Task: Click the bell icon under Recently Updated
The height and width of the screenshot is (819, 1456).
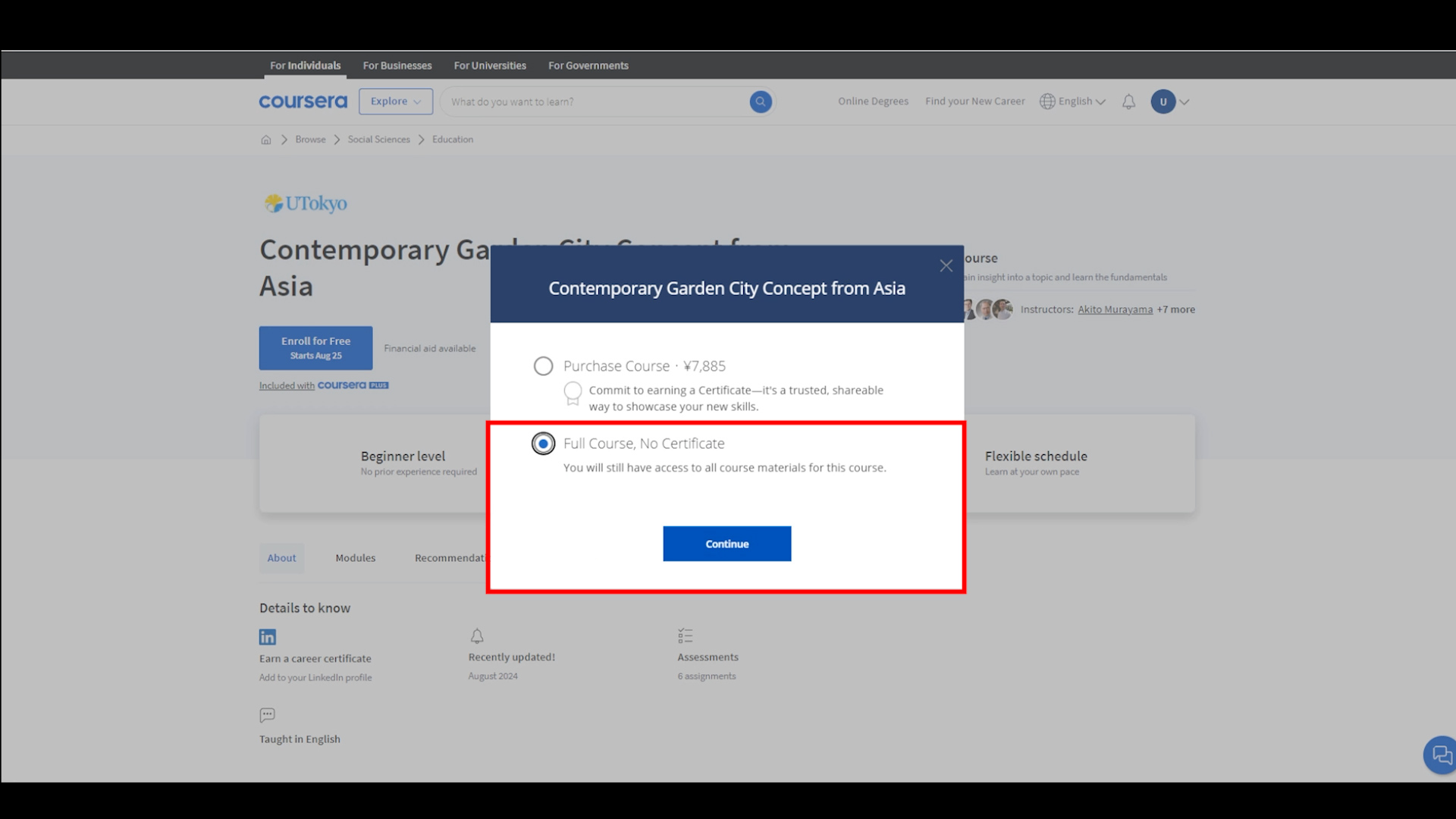Action: [477, 636]
